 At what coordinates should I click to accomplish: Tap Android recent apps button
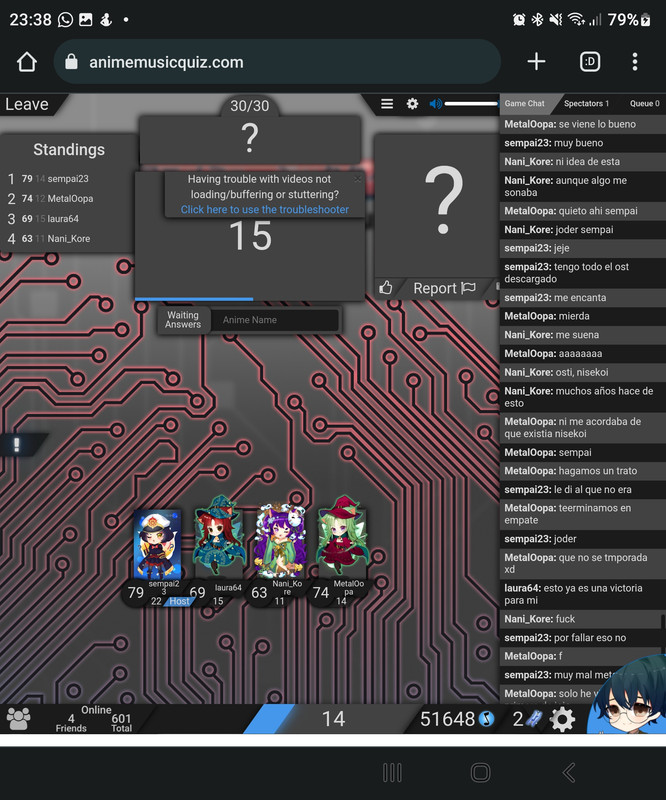(x=392, y=772)
